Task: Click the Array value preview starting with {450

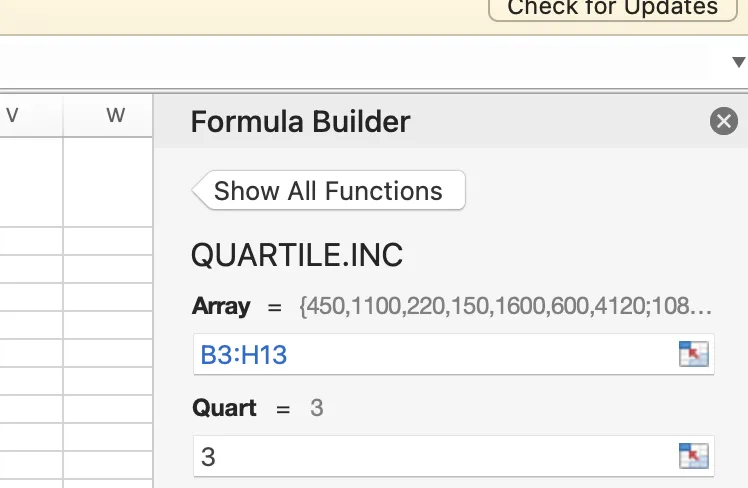Action: (x=505, y=306)
